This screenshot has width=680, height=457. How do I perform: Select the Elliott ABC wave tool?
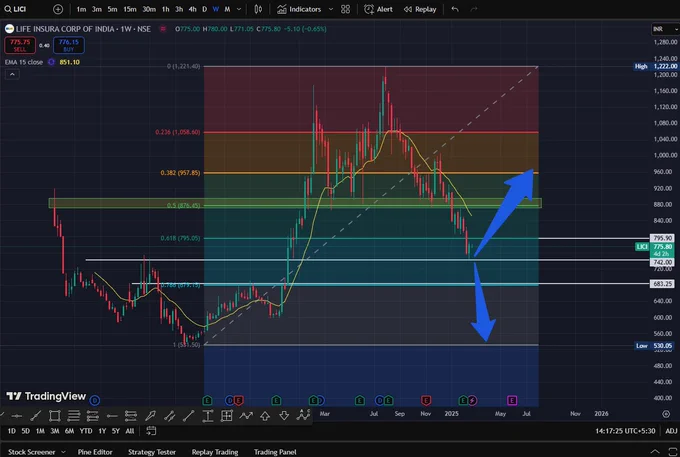click(303, 415)
